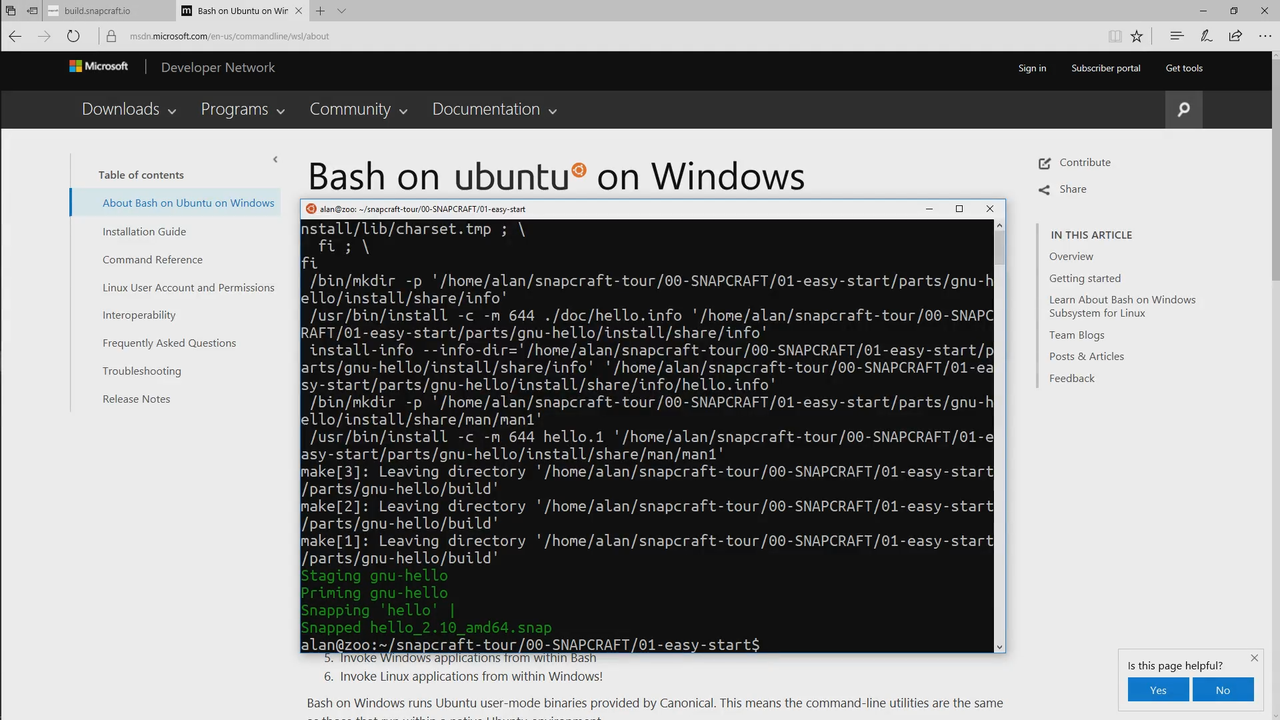This screenshot has width=1280, height=720.
Task: Add page to favorites with star icon
Action: click(x=1137, y=36)
